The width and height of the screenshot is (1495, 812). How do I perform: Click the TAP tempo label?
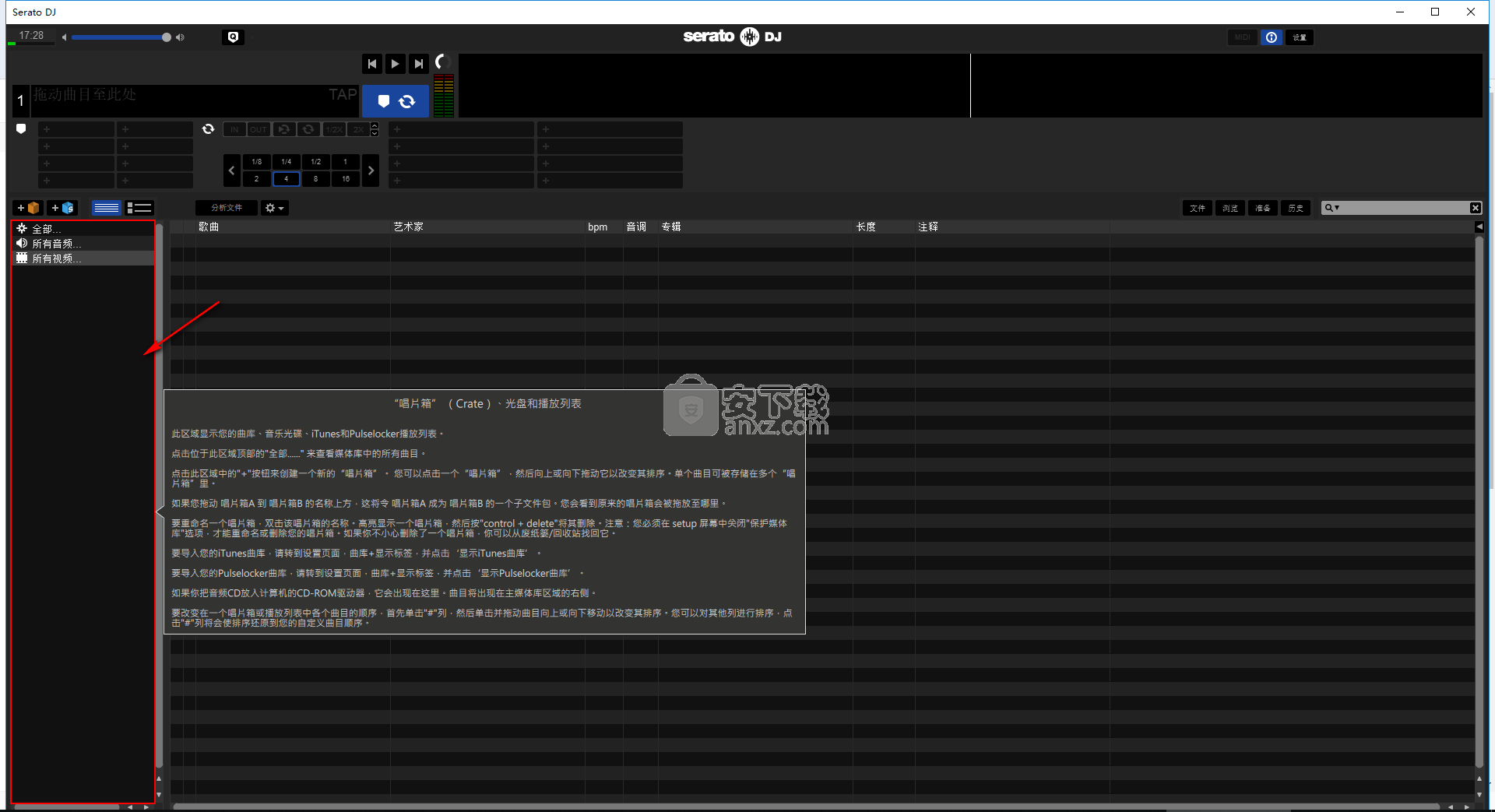coord(343,94)
